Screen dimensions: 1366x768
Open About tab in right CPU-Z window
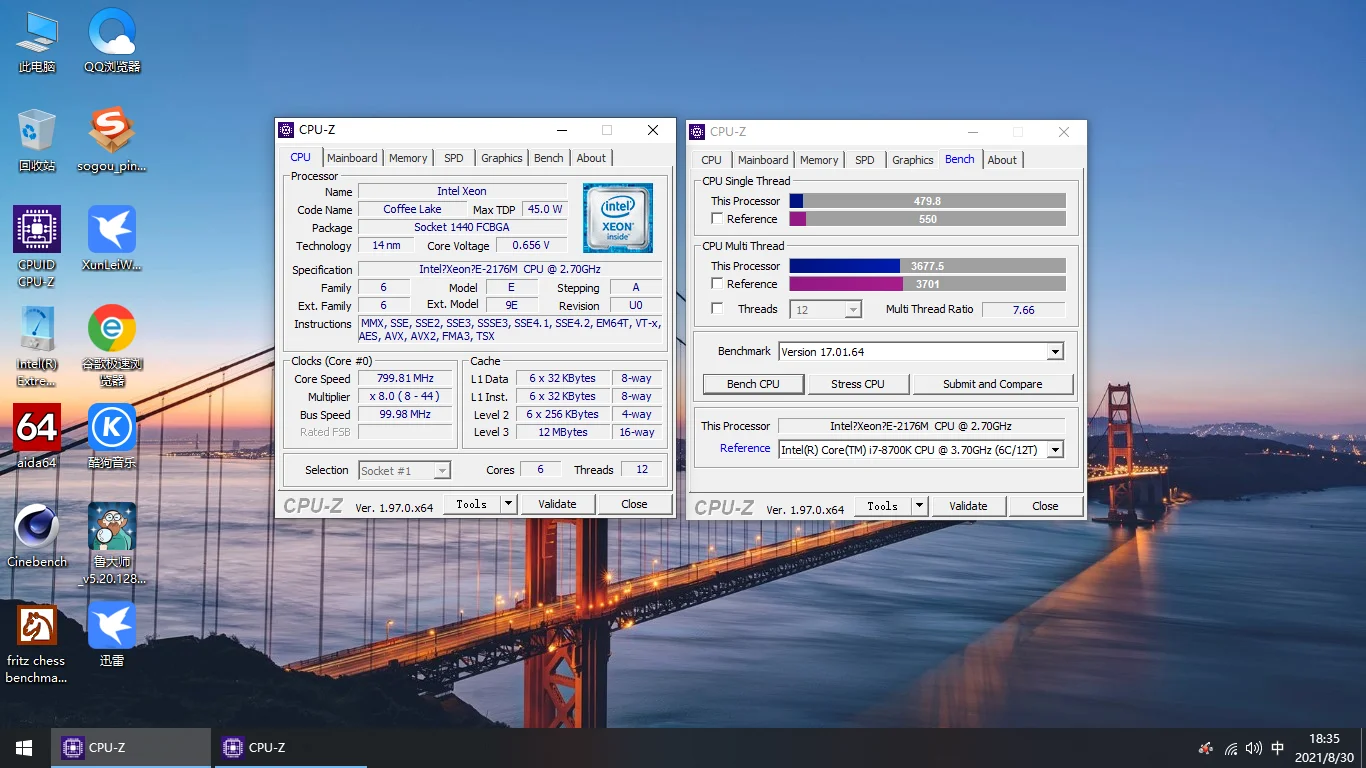tap(1002, 160)
